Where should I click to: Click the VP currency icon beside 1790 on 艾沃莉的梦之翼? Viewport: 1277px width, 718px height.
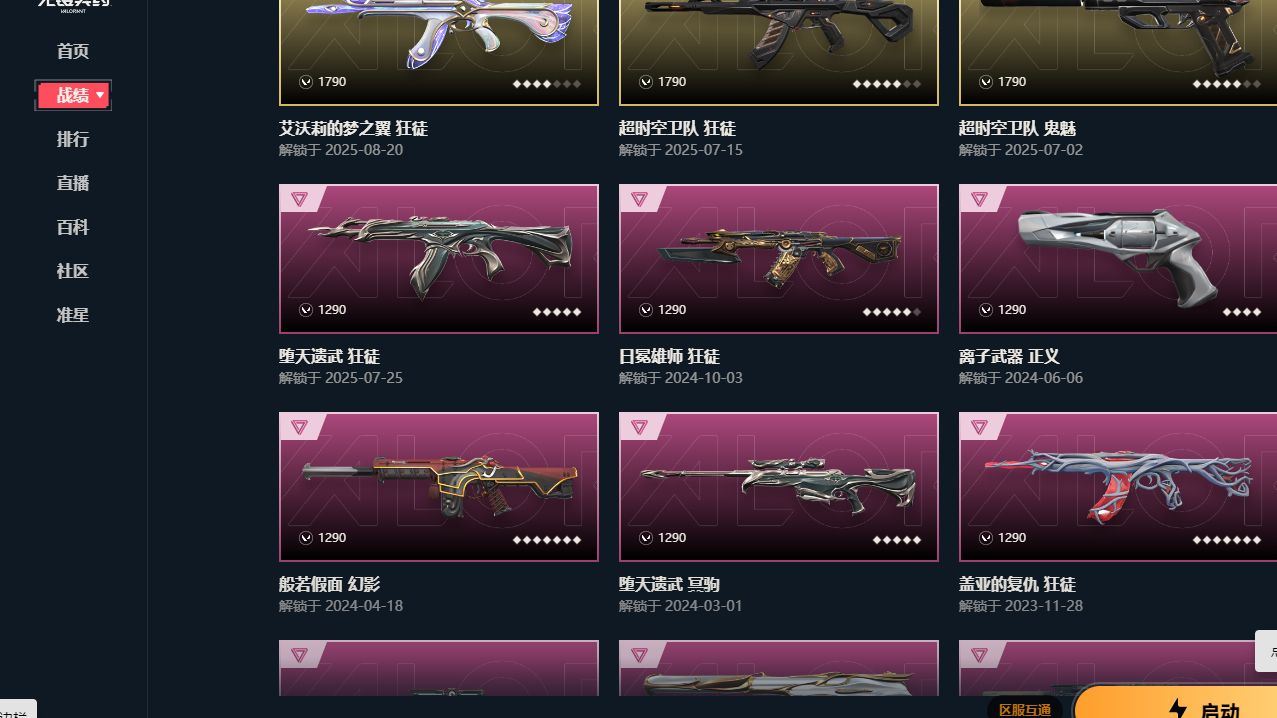[x=306, y=82]
